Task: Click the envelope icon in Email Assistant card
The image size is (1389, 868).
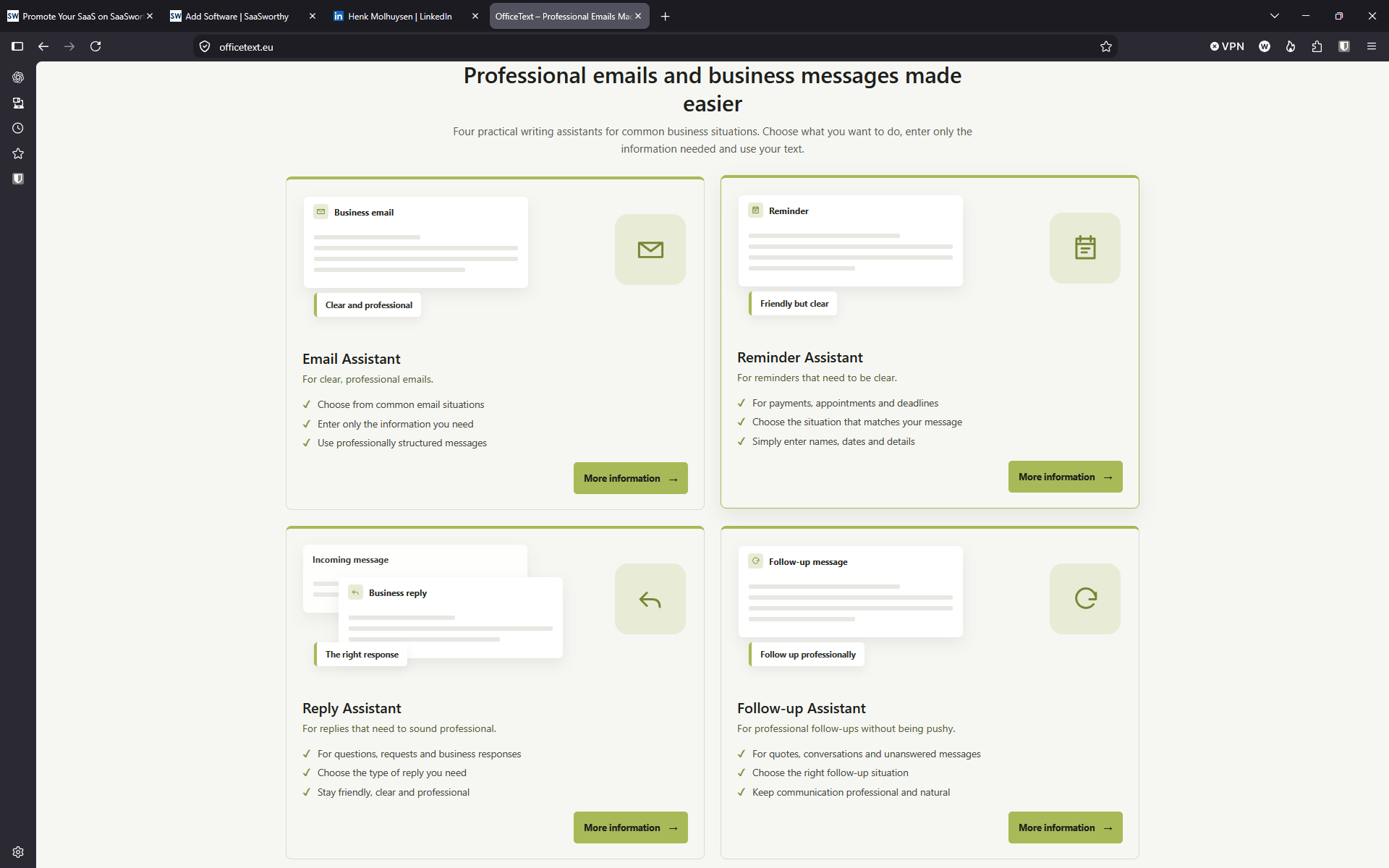Action: point(650,250)
